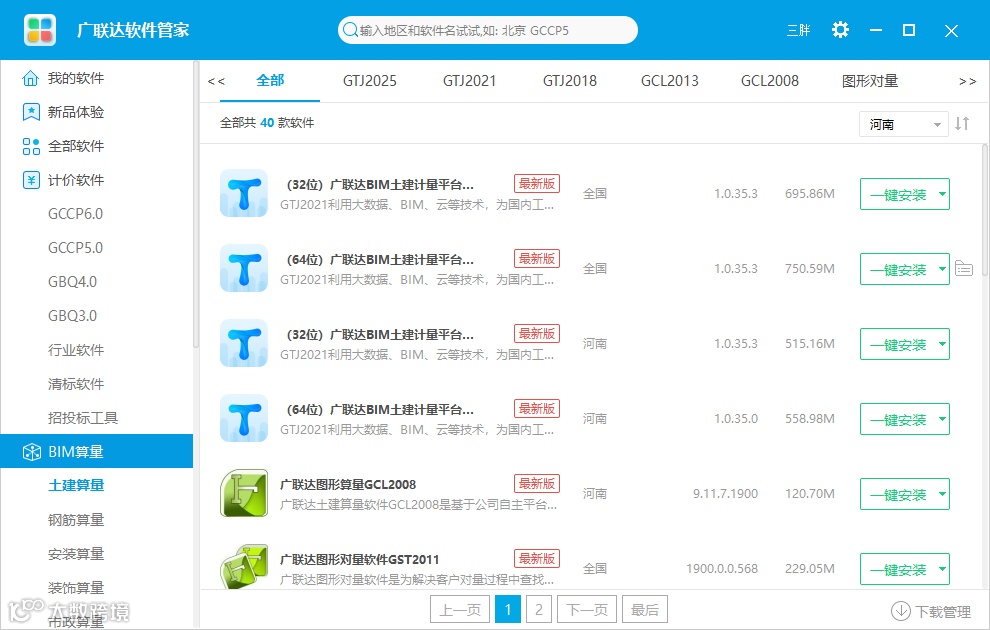Open GCCP5.0 in sidebar

pos(75,248)
